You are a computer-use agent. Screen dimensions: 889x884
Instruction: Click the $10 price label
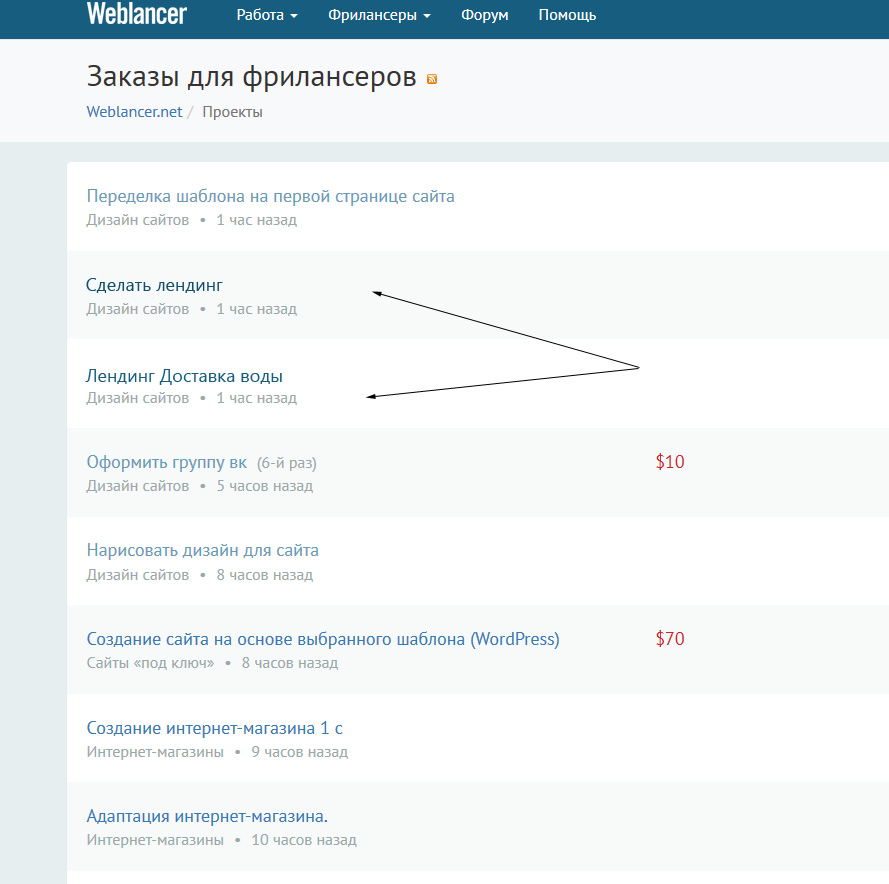point(670,462)
